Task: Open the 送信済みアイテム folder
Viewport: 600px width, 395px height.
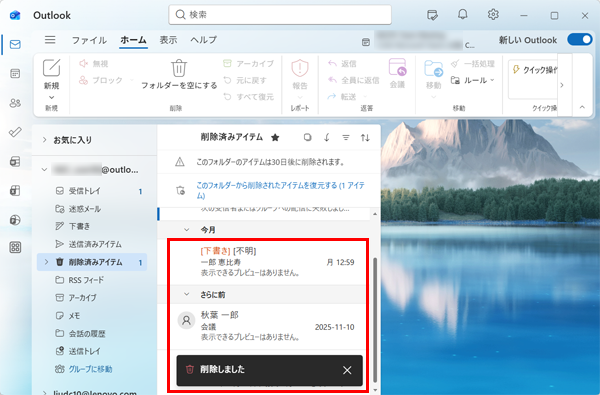Action: click(x=92, y=244)
